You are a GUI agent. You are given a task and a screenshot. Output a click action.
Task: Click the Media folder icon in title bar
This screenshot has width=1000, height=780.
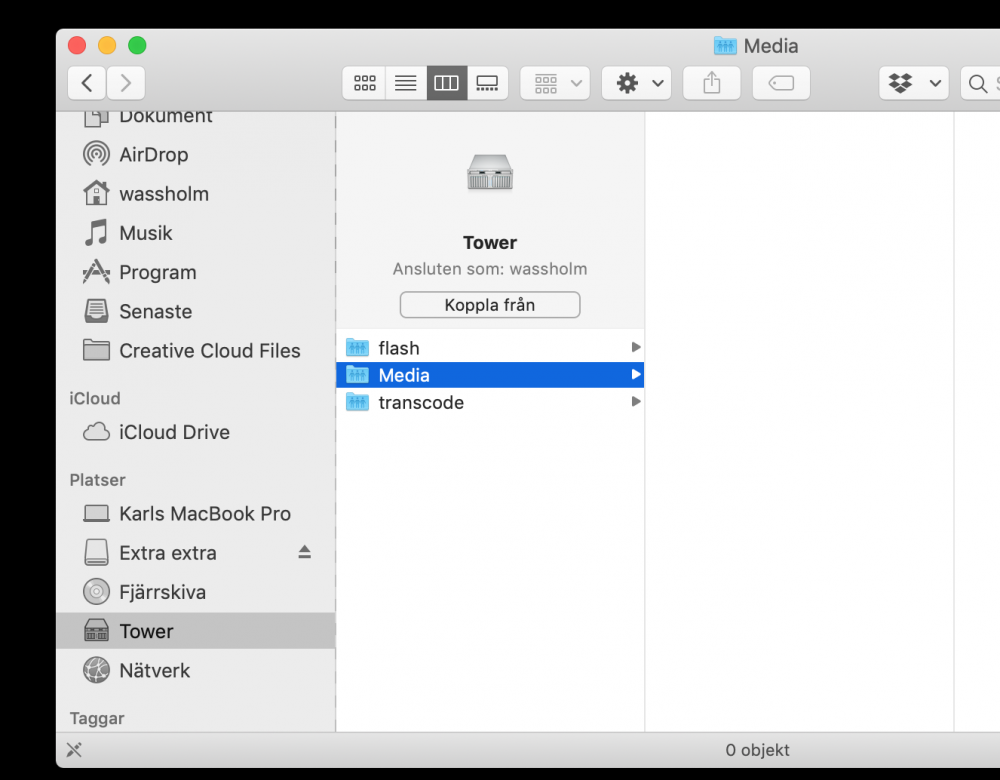725,45
